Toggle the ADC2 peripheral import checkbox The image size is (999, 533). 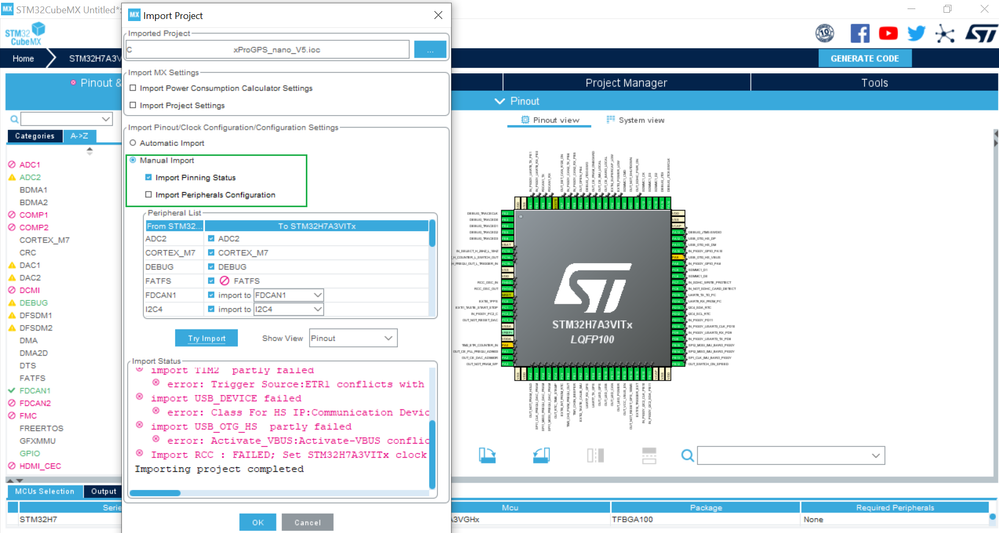click(x=211, y=239)
